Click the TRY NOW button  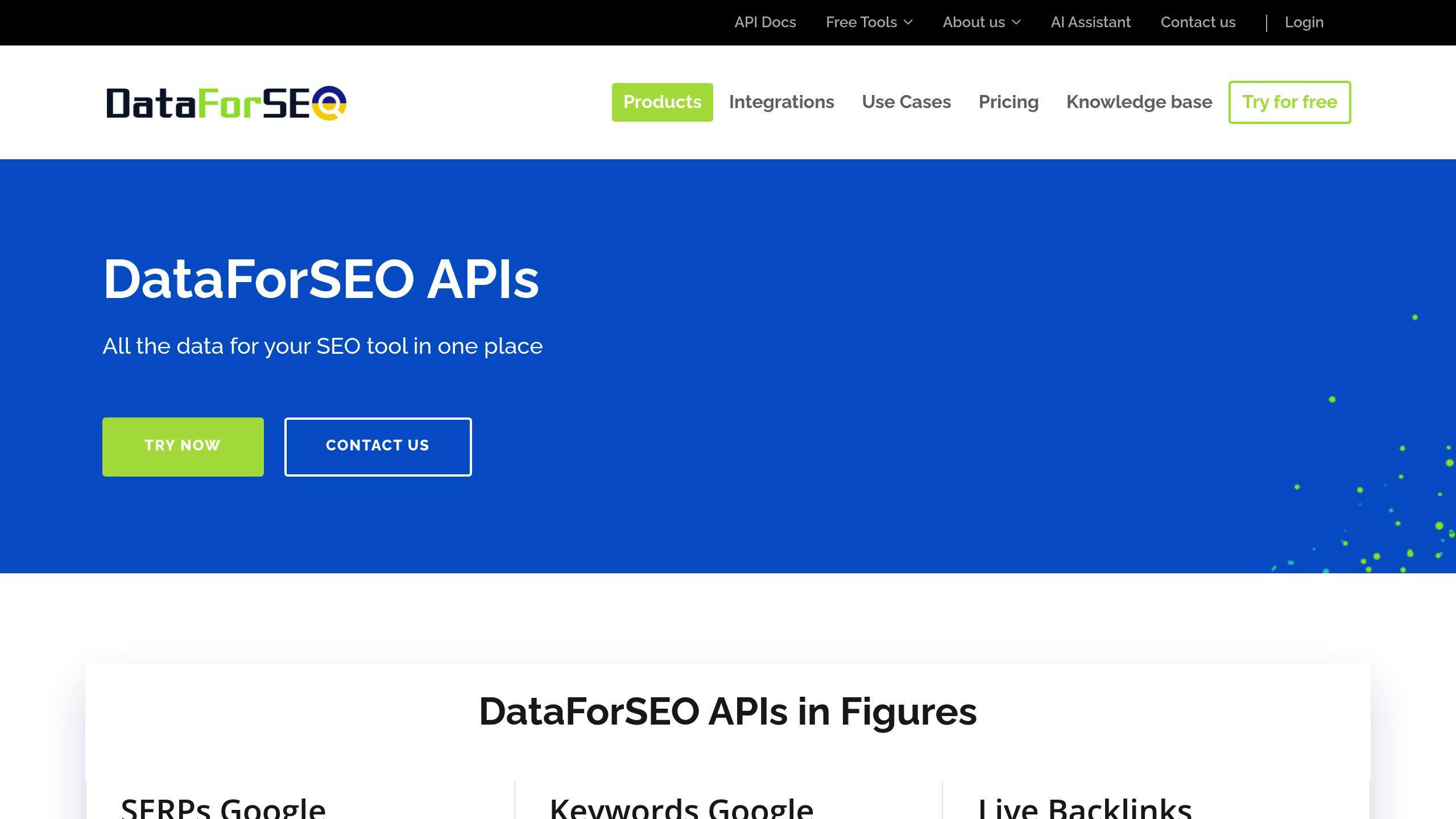183,447
